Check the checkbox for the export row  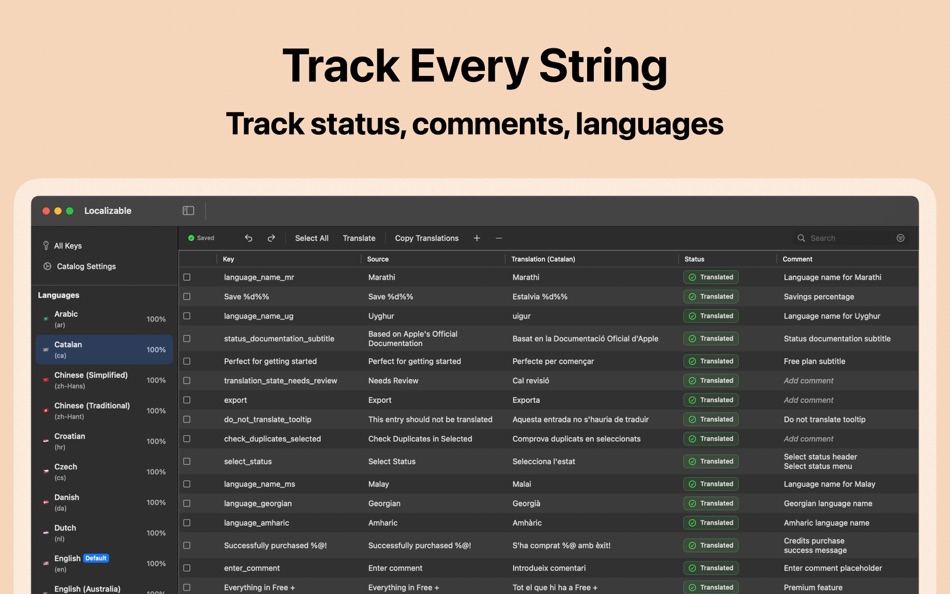pos(185,400)
